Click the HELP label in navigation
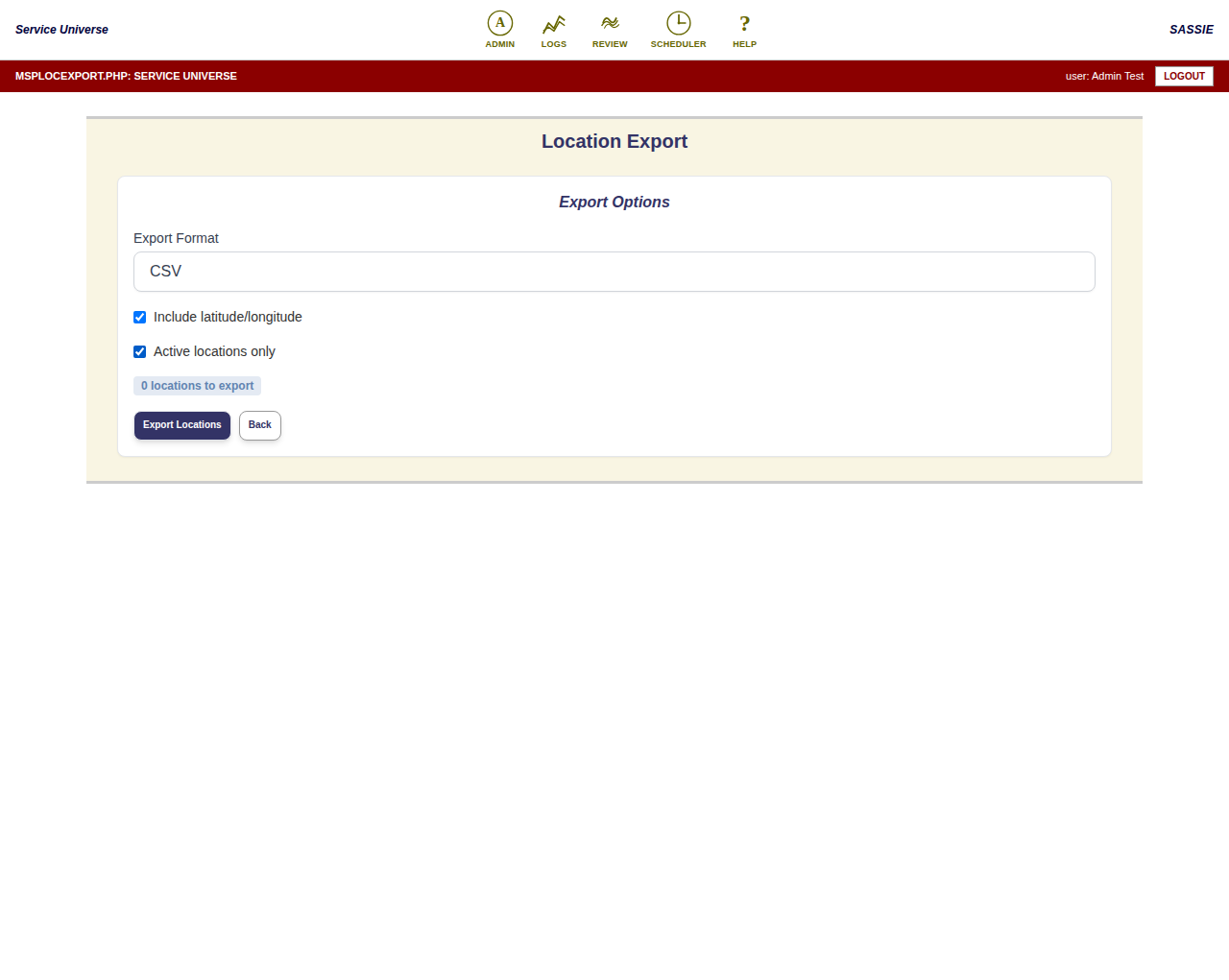The width and height of the screenshot is (1229, 980). (745, 44)
